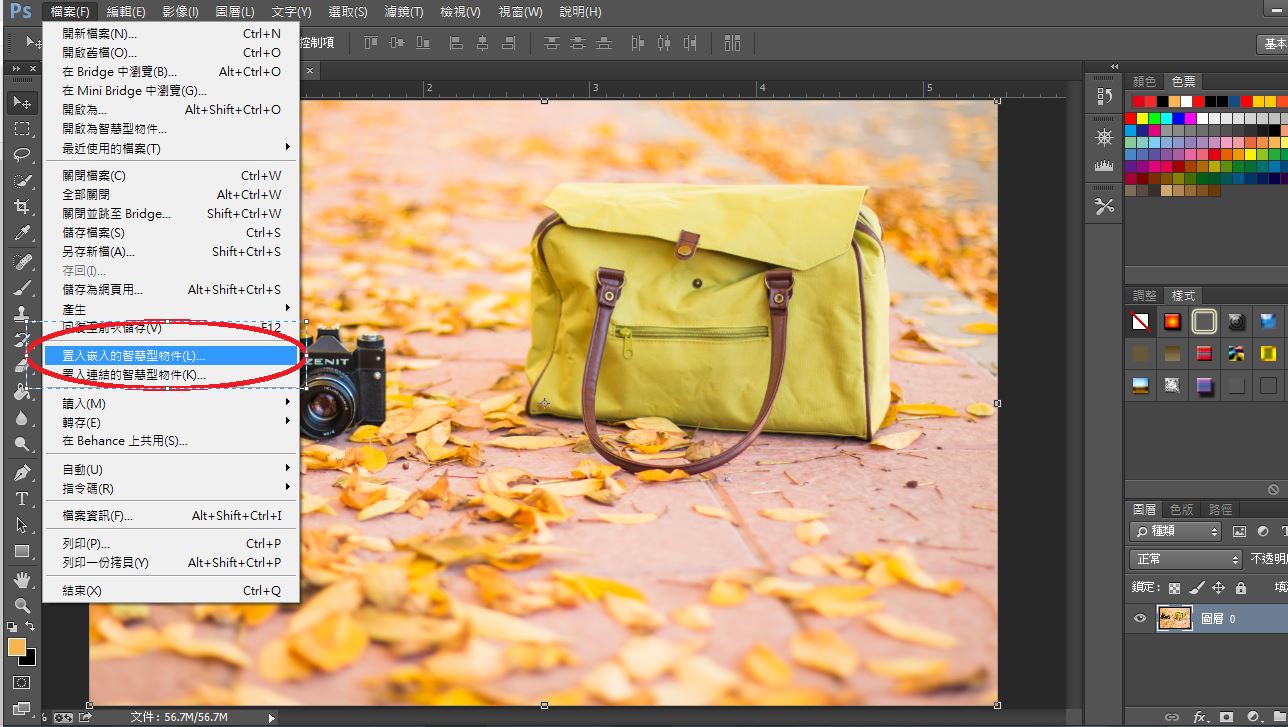Select the Lasso tool

pyautogui.click(x=22, y=155)
